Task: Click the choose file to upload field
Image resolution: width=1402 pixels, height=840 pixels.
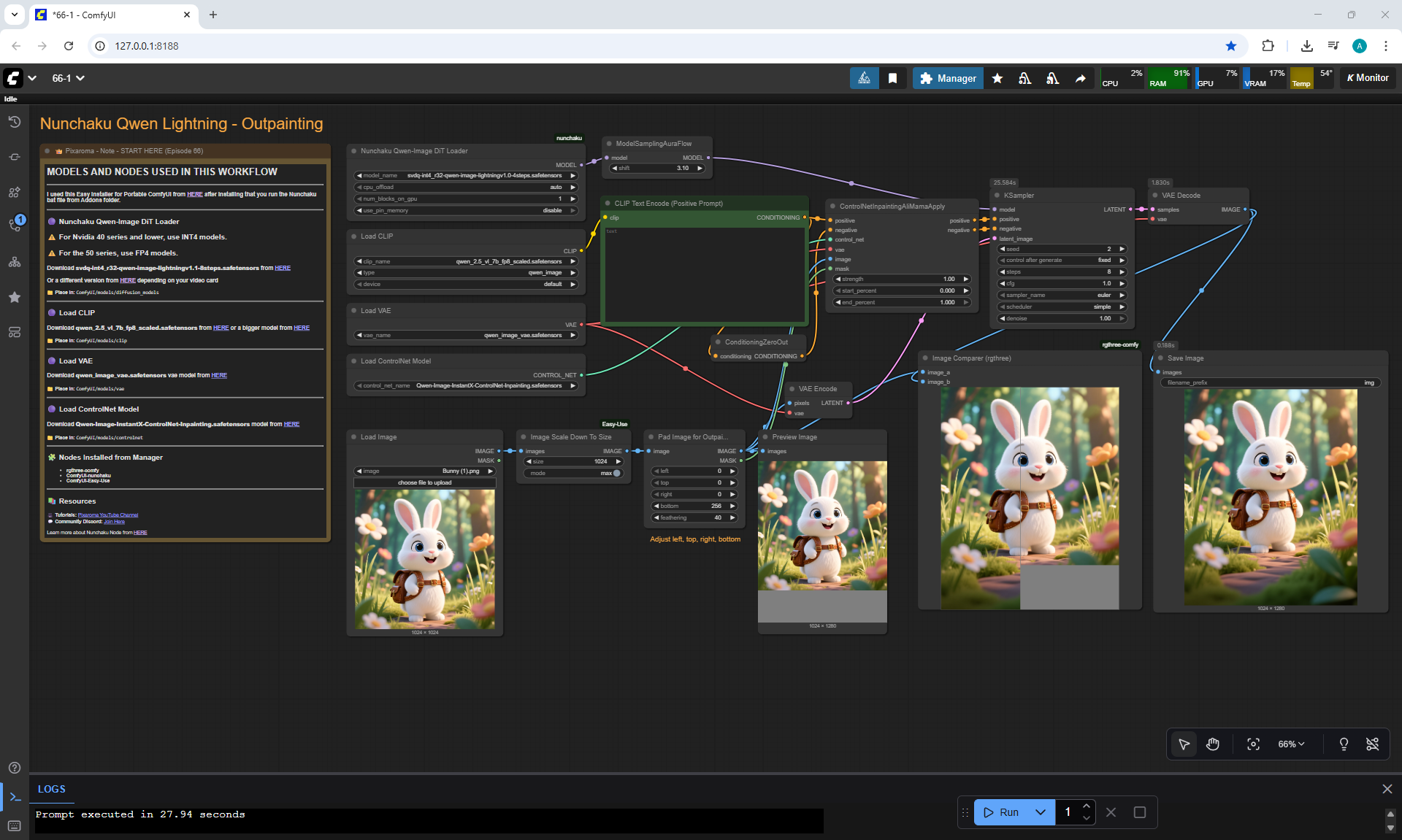Action: 424,482
